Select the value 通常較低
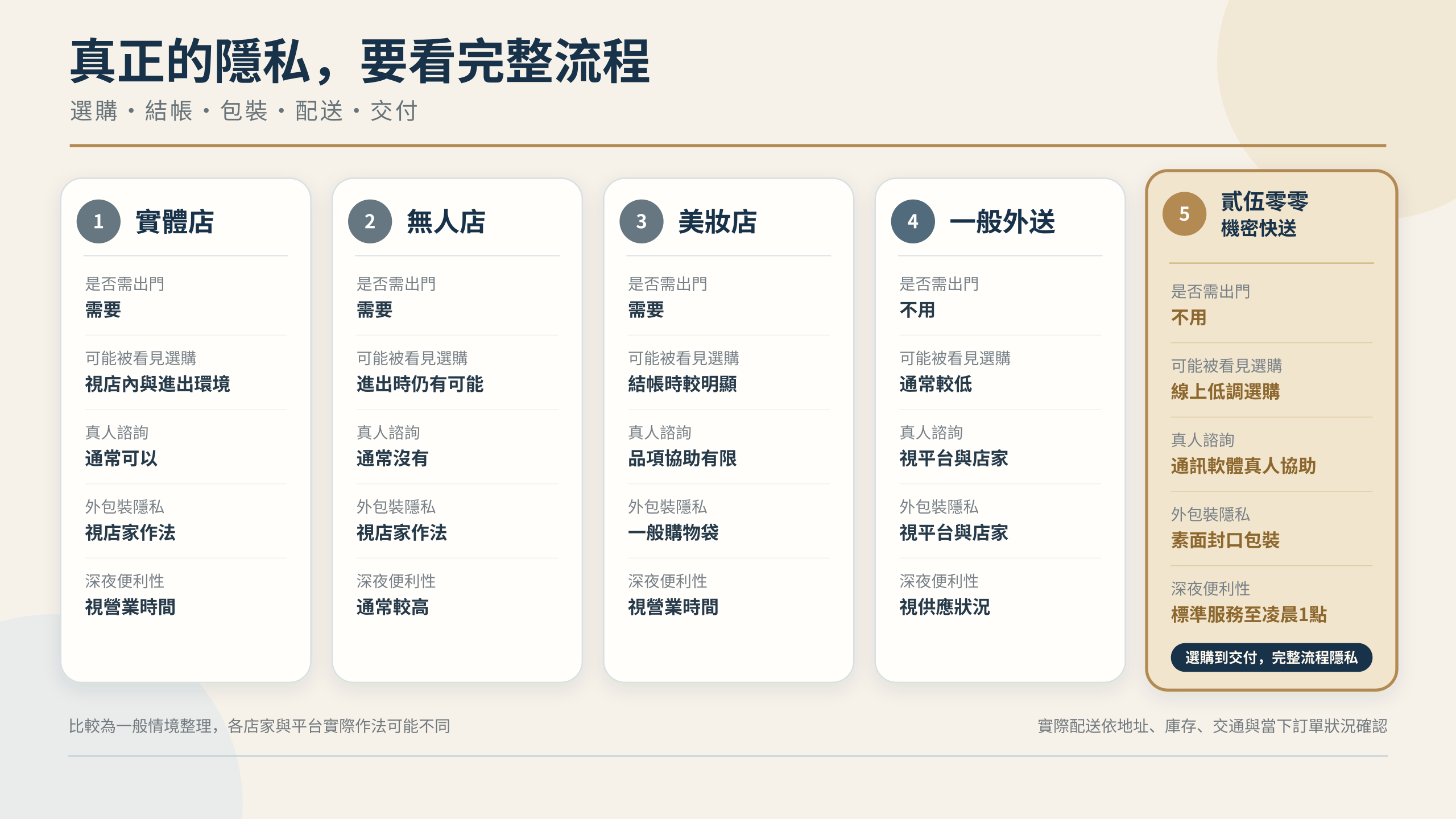The width and height of the screenshot is (1456, 819). point(936,384)
